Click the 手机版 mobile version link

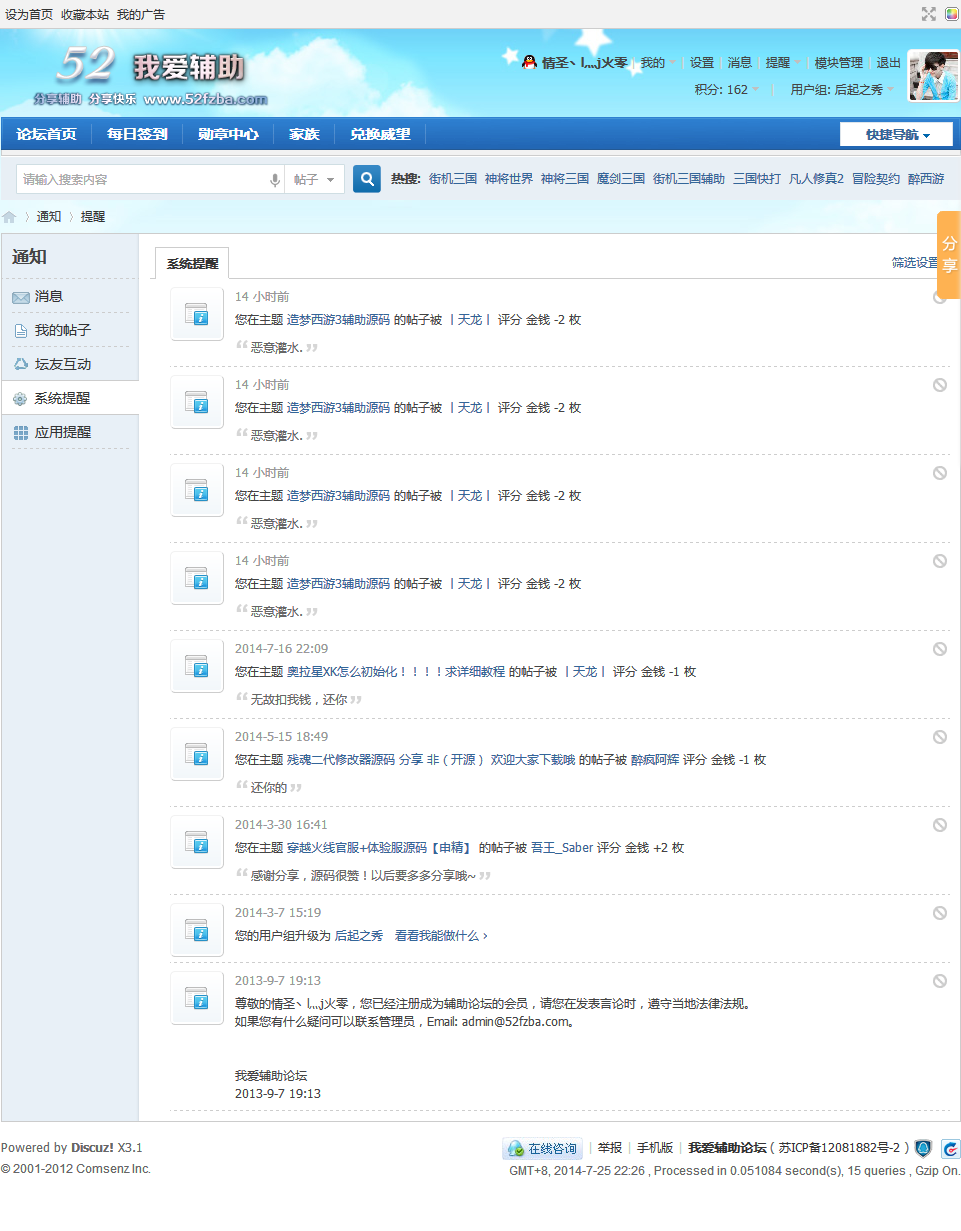(655, 1148)
